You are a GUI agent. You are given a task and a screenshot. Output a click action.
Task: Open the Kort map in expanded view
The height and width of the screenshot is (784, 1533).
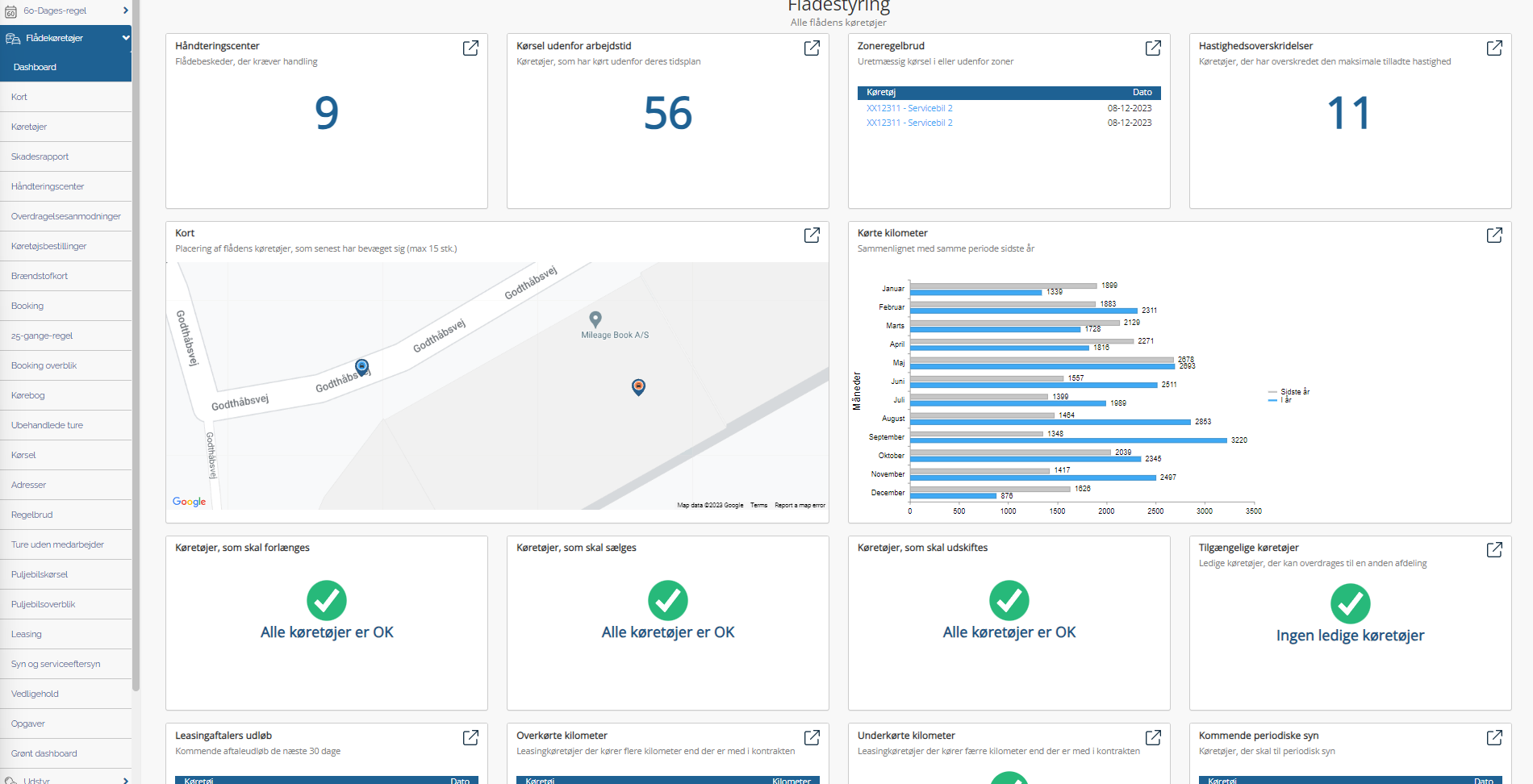pos(812,235)
